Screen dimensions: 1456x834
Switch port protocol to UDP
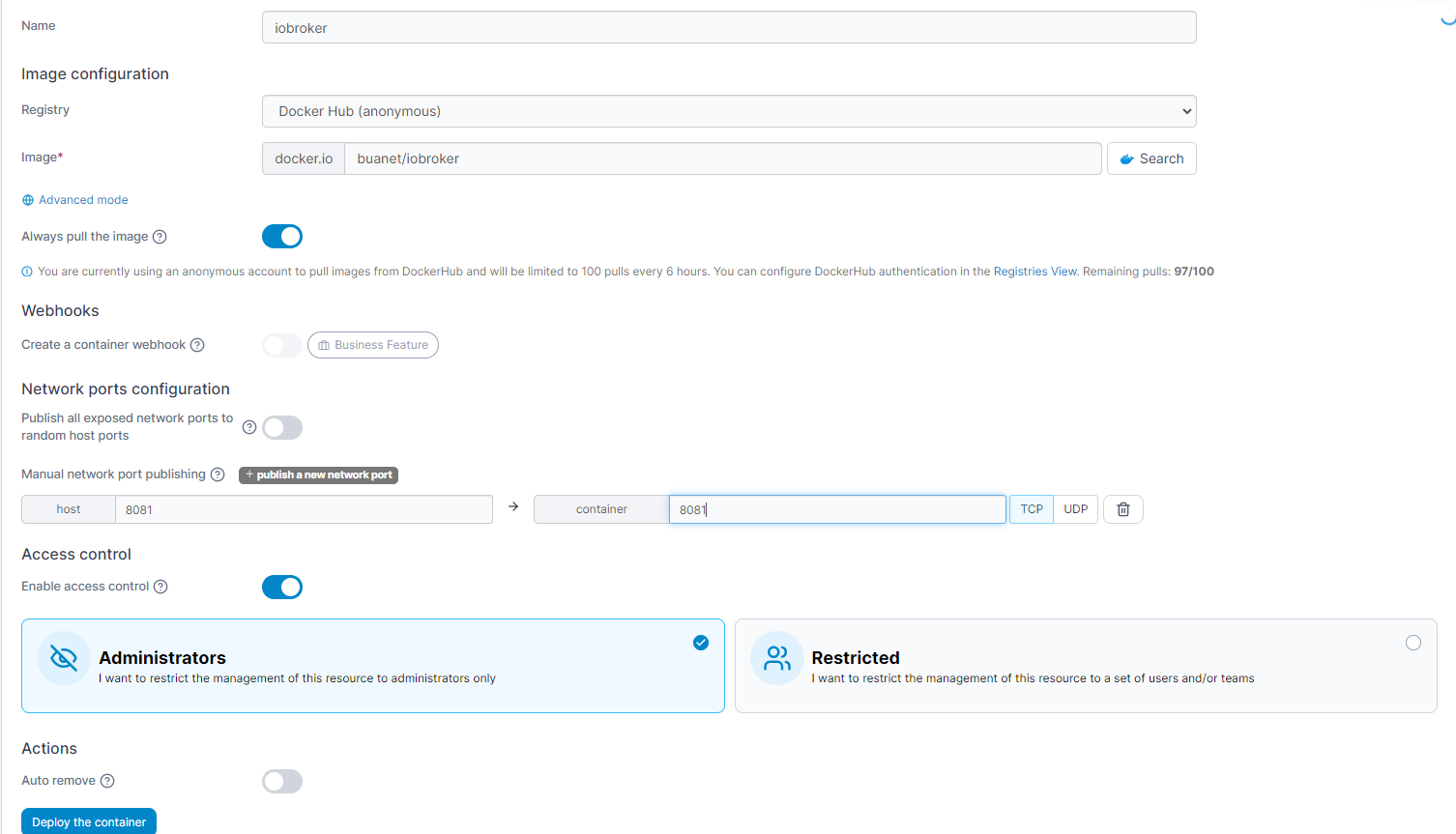(1075, 509)
